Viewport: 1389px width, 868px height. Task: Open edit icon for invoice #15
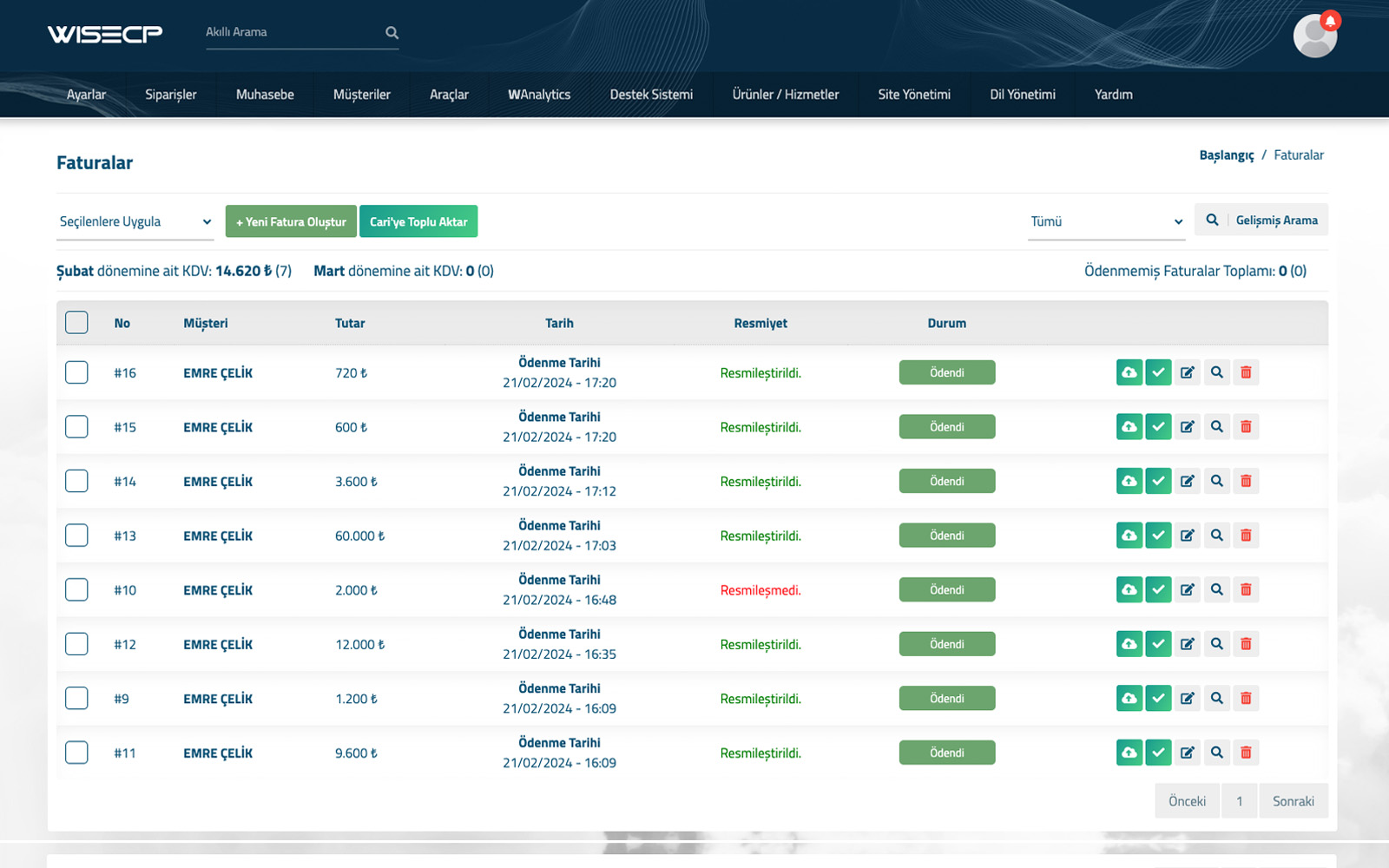(1188, 427)
